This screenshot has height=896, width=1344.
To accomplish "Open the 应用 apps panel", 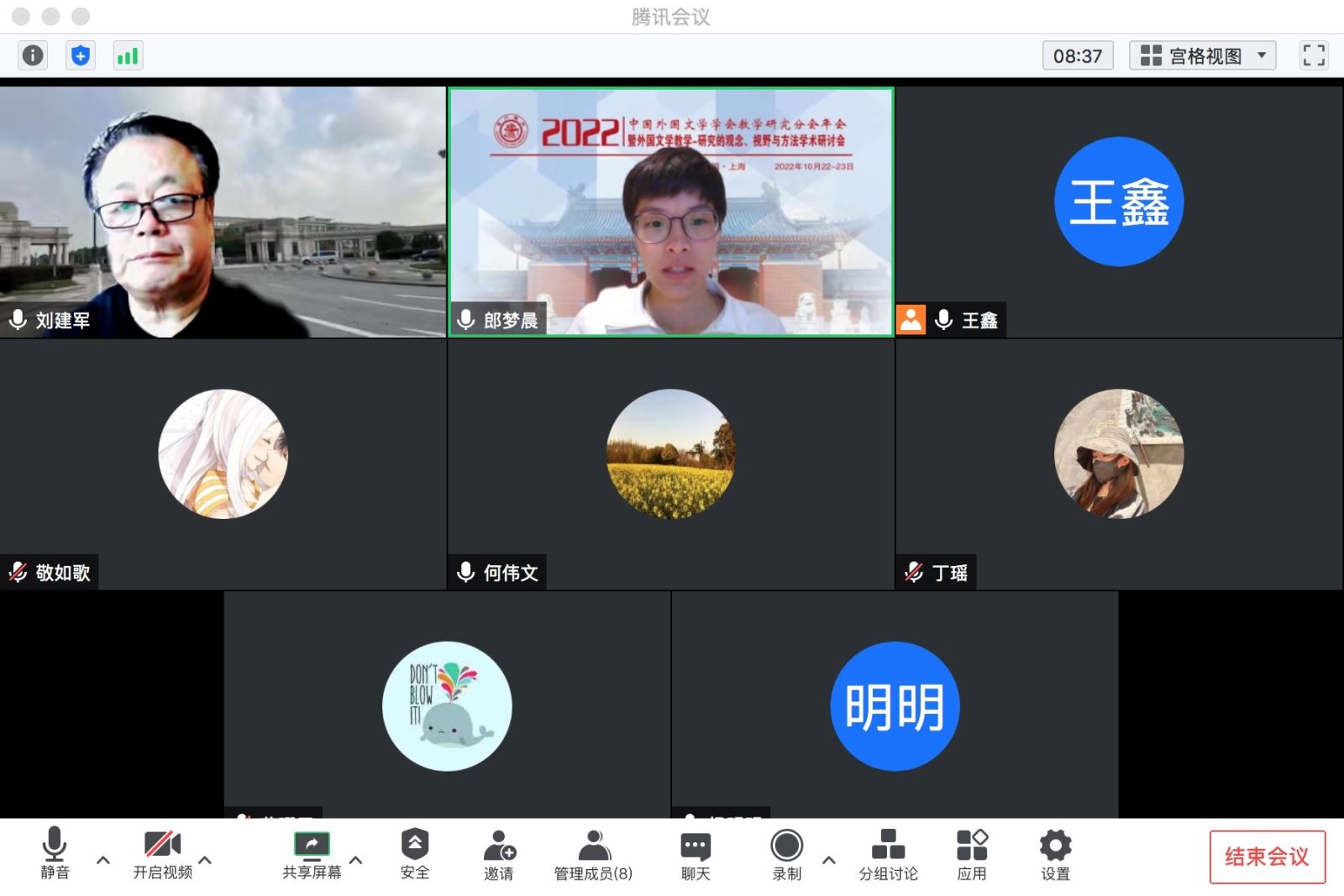I will (x=972, y=854).
